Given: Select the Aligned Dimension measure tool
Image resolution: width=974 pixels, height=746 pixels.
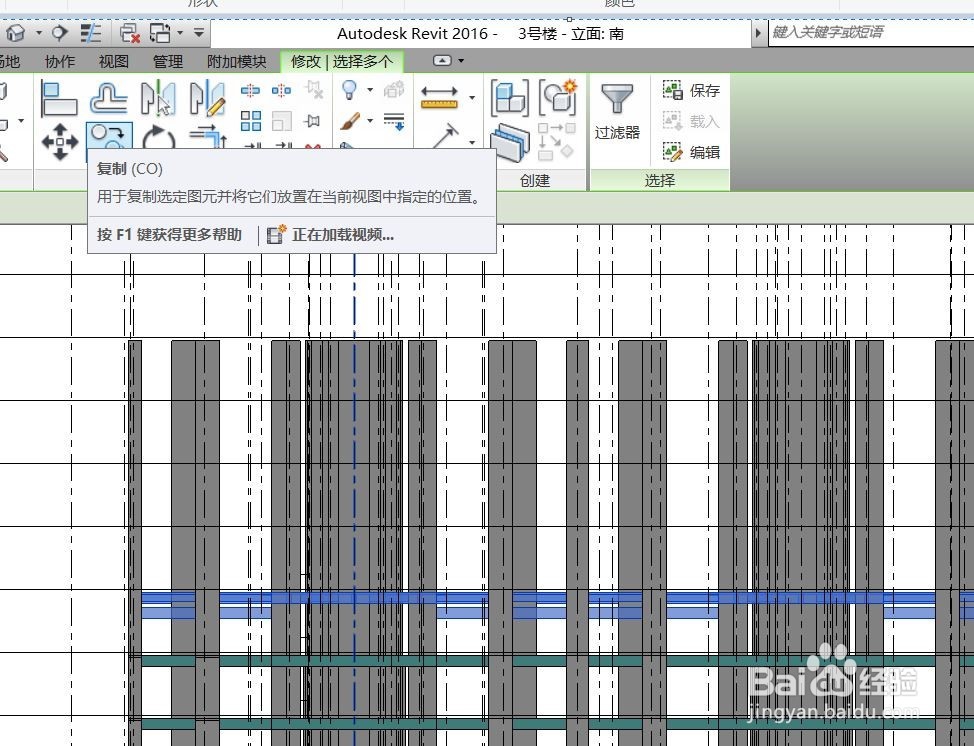Looking at the screenshot, I should (439, 97).
